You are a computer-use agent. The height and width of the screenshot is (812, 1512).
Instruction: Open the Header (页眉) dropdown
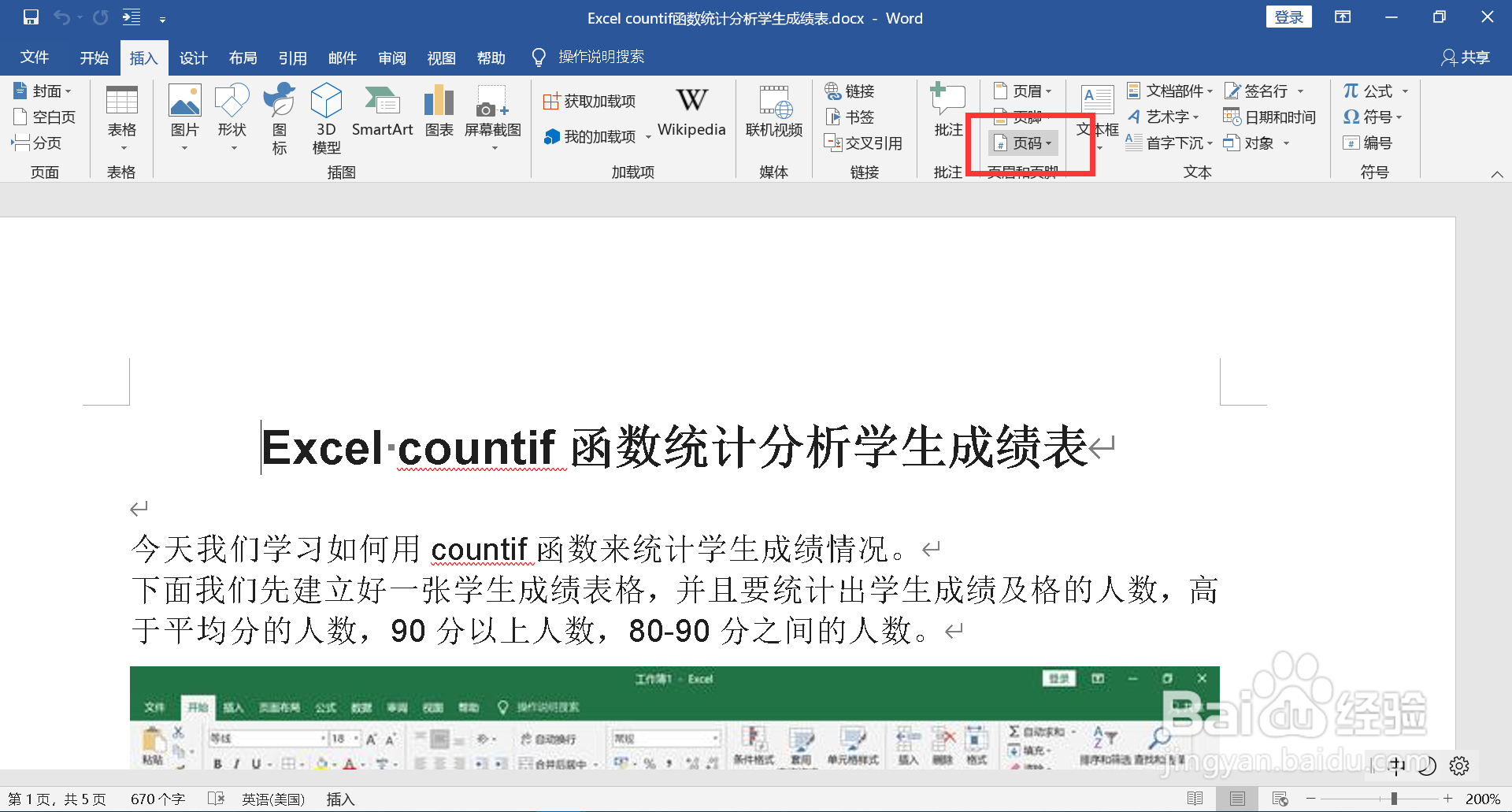(1023, 91)
